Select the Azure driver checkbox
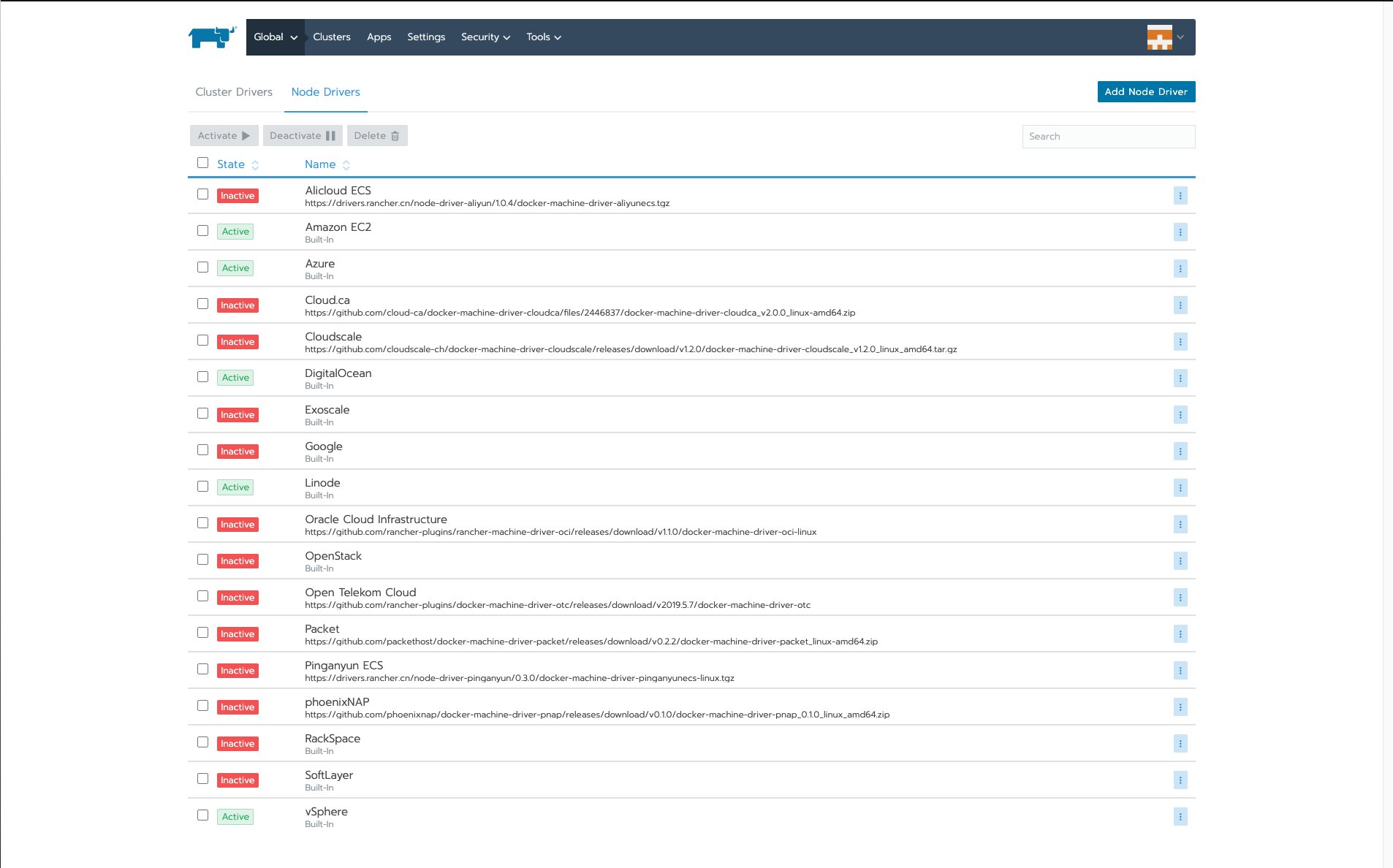 tap(202, 267)
